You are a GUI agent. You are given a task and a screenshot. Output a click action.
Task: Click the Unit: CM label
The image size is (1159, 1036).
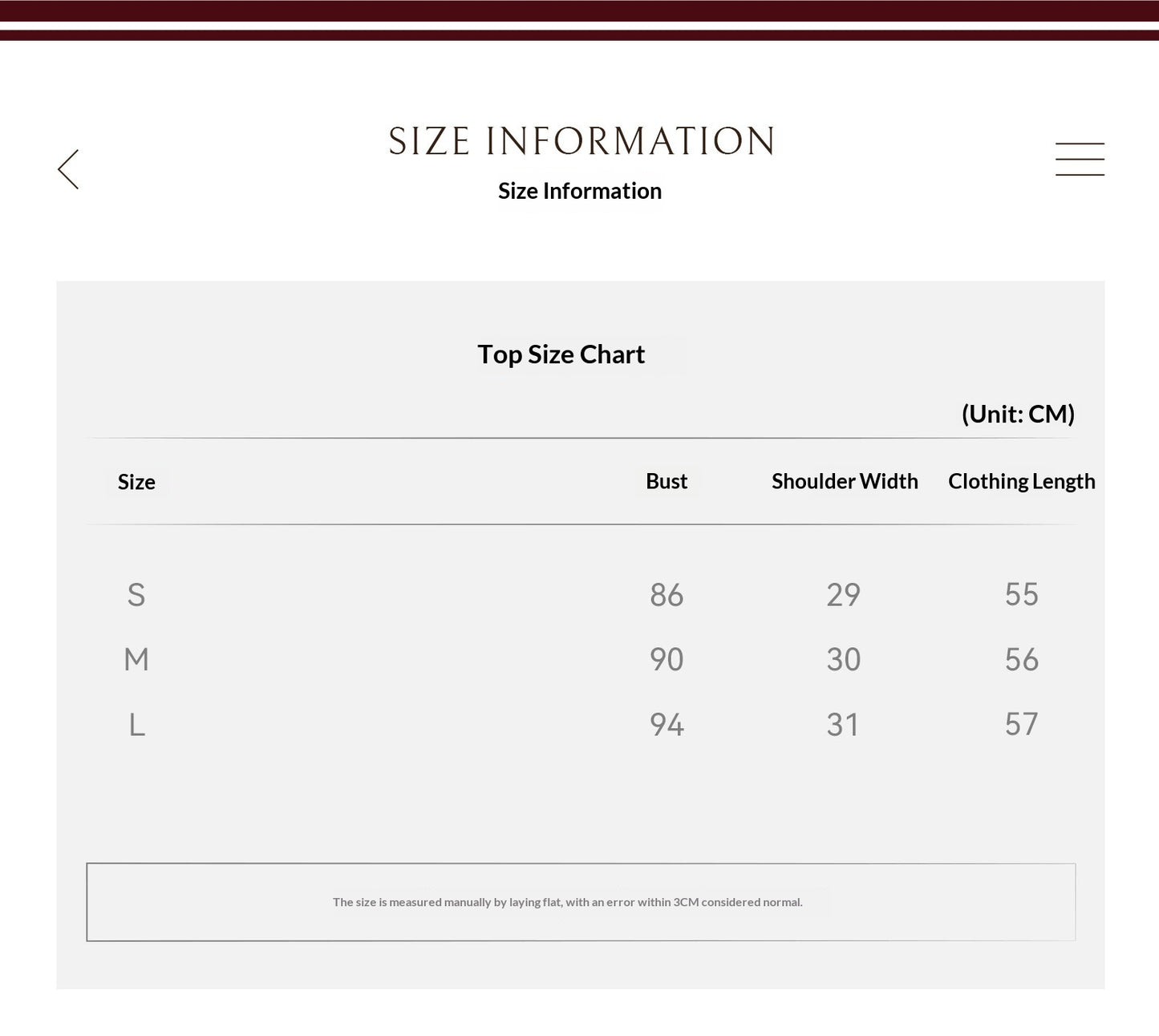[x=1018, y=414]
